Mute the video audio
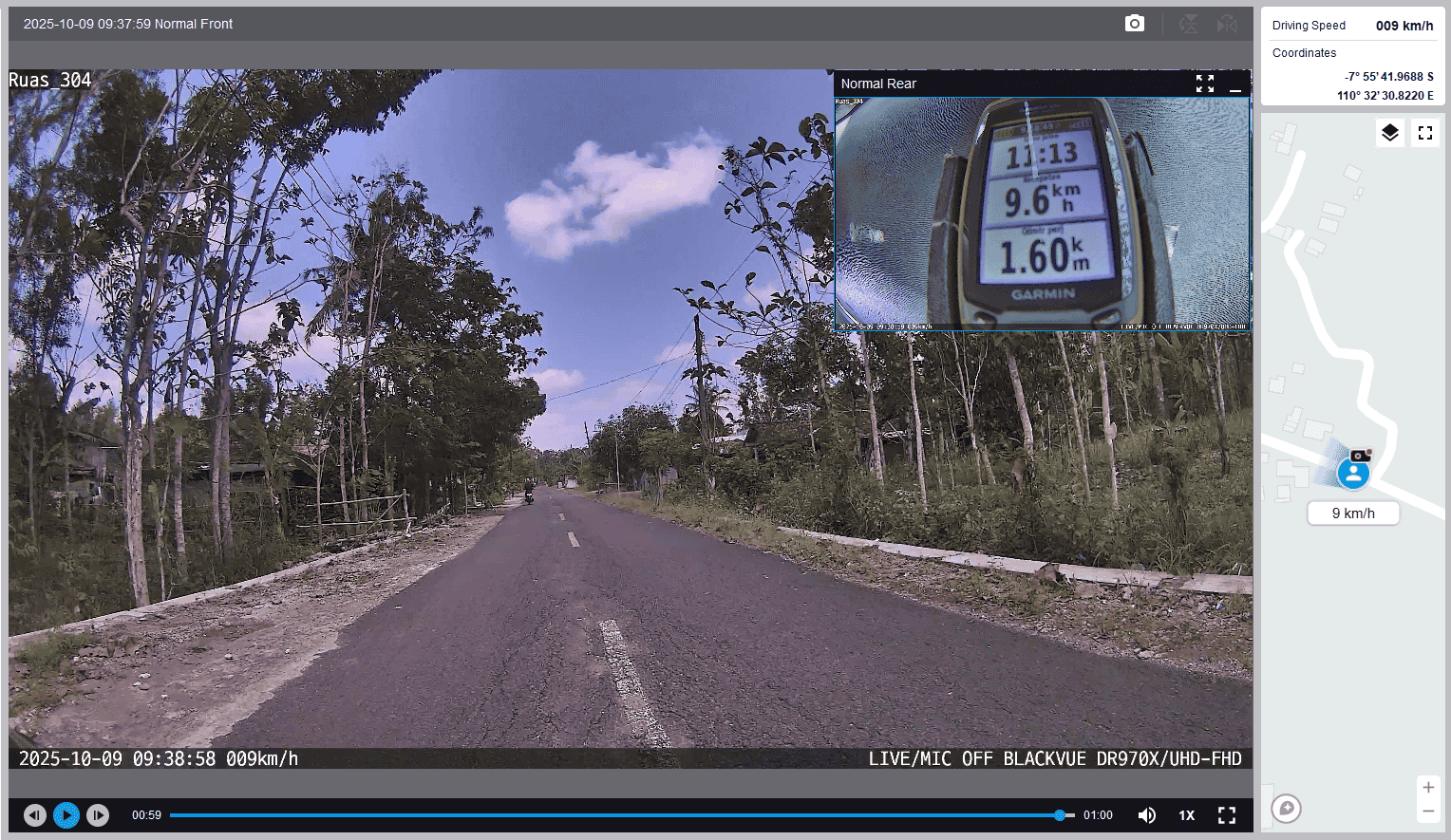This screenshot has width=1451, height=840. [x=1147, y=815]
